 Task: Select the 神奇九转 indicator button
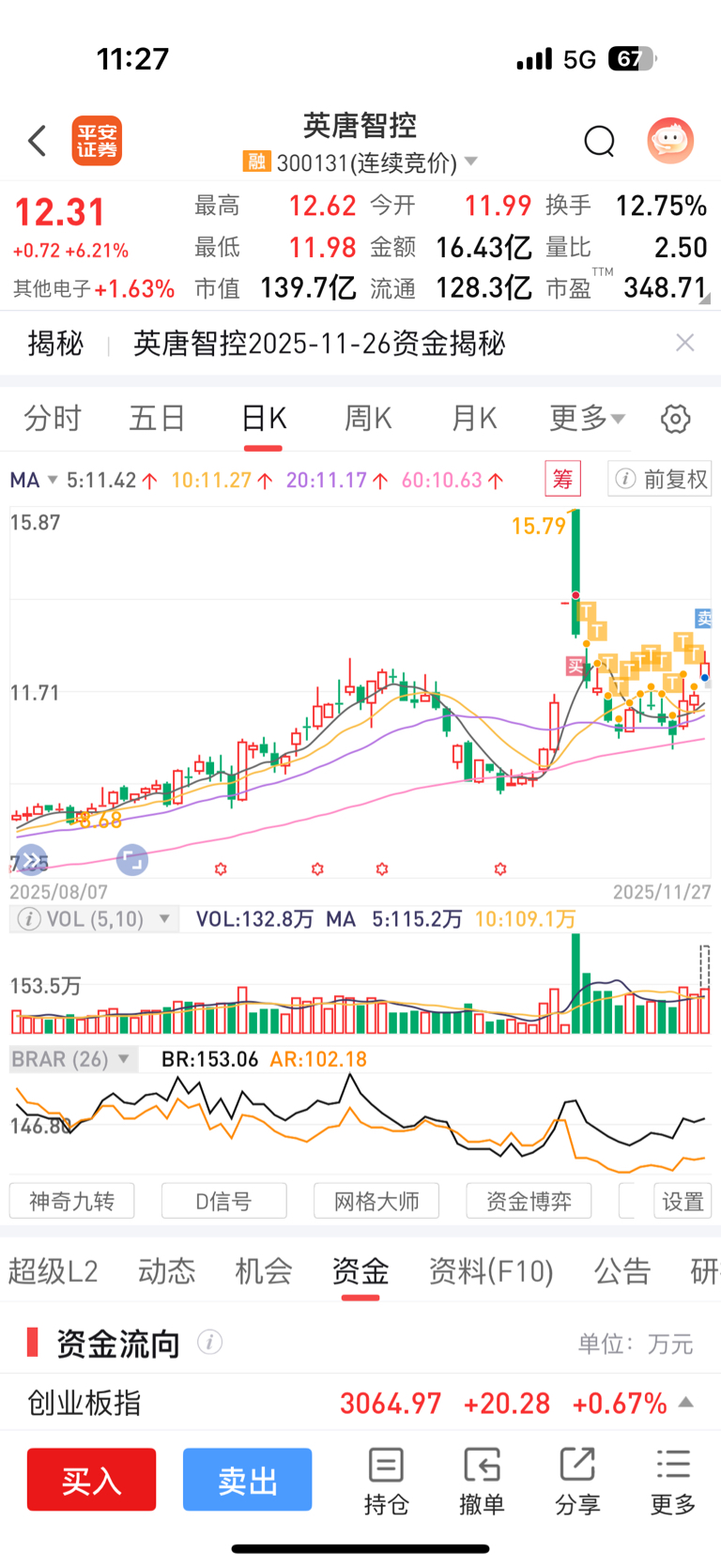click(71, 1201)
